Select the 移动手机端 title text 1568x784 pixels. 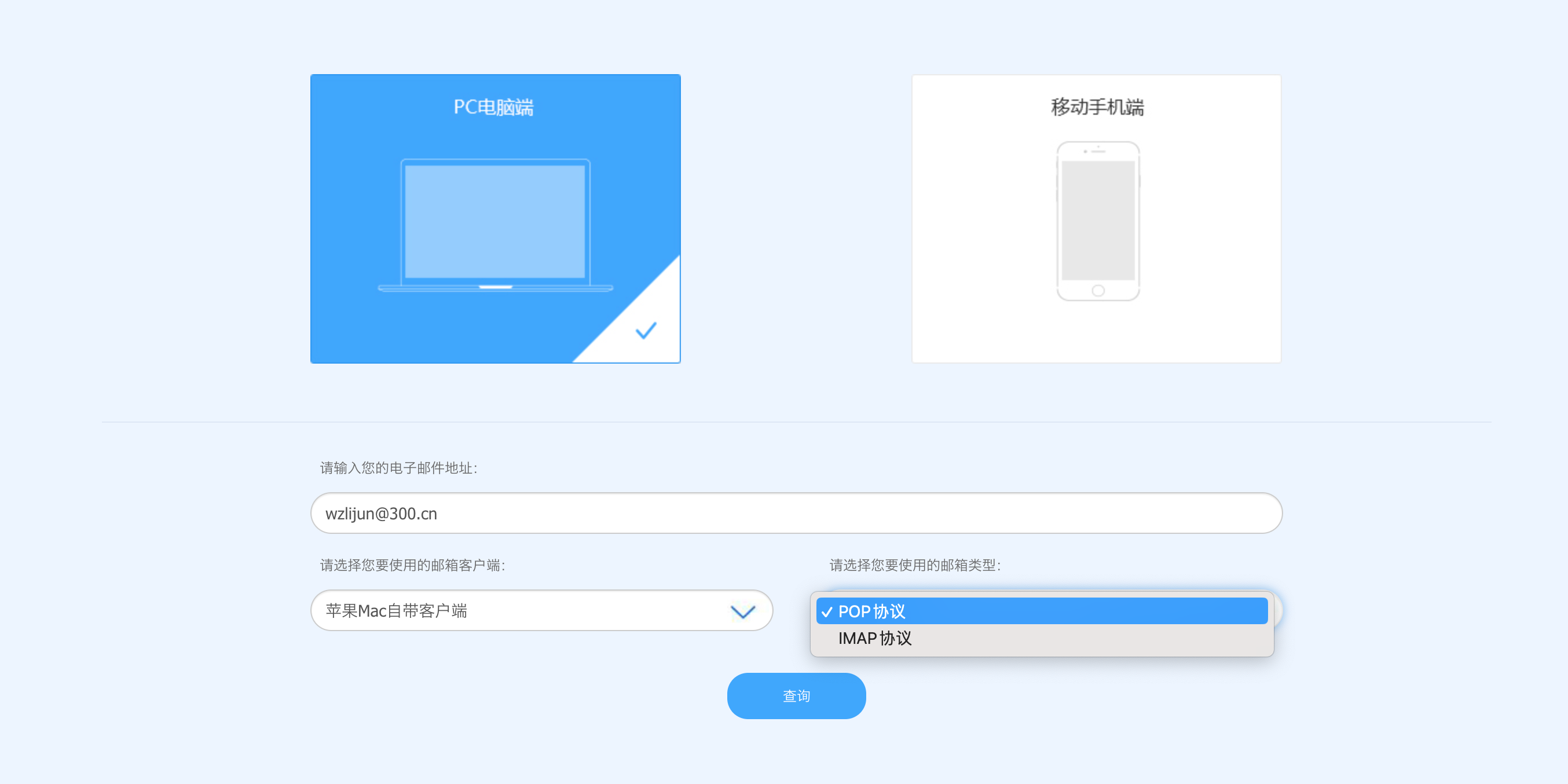click(x=1097, y=107)
